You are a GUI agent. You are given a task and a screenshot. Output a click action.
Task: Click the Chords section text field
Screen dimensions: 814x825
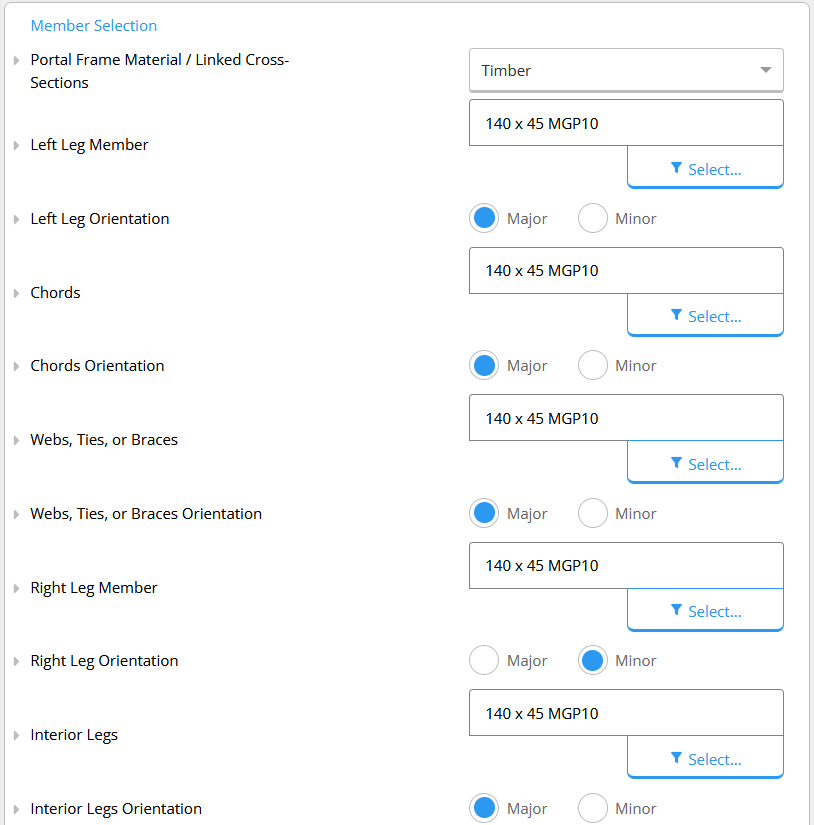626,270
